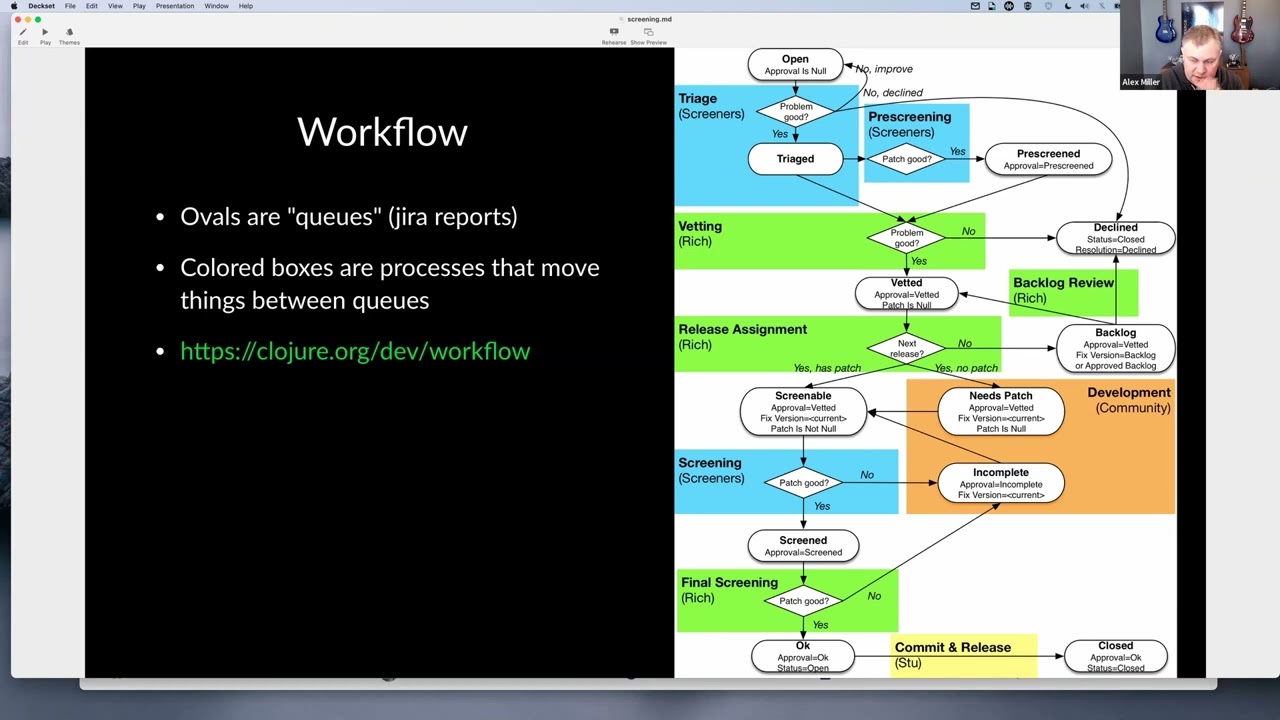The image size is (1280, 720).
Task: Click the Vetting (Rich) label
Action: (x=700, y=233)
